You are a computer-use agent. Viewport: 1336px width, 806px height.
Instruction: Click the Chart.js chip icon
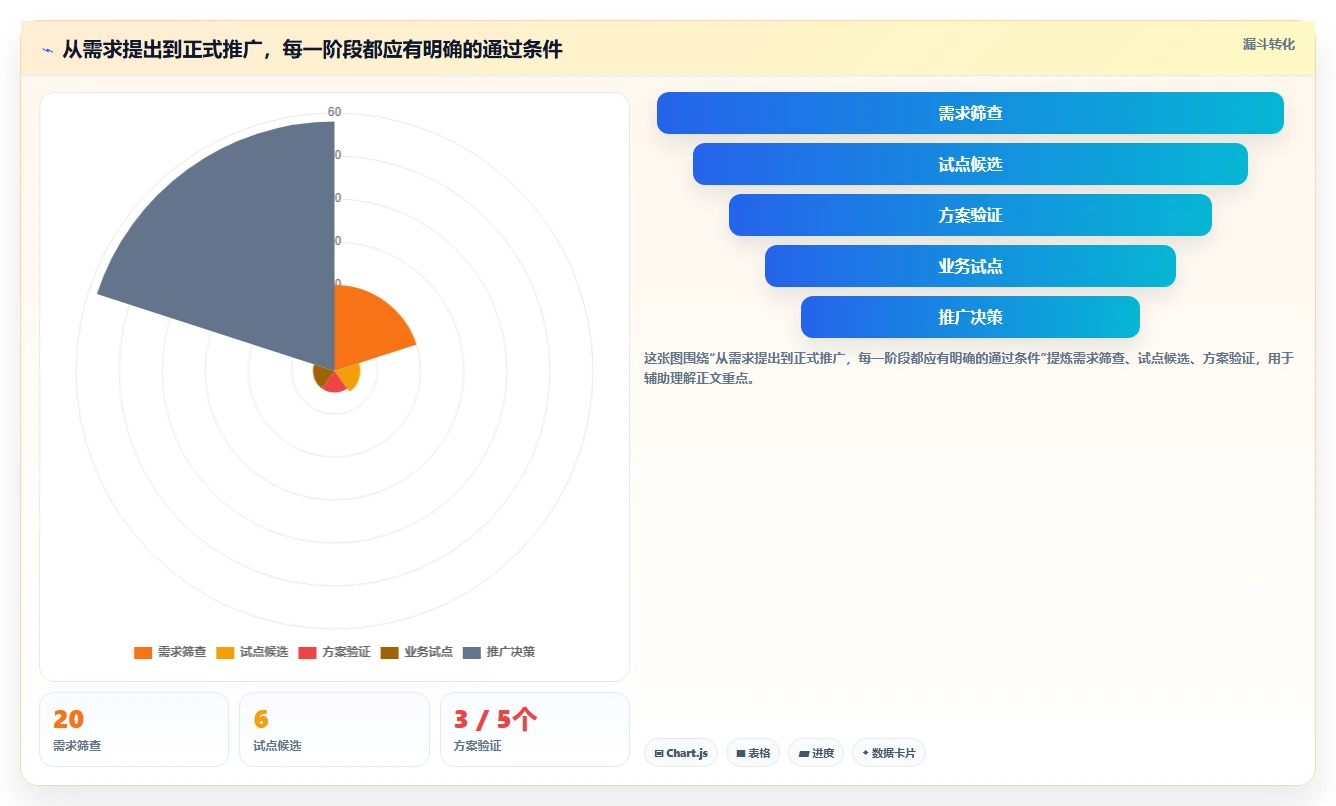pyautogui.click(x=659, y=753)
